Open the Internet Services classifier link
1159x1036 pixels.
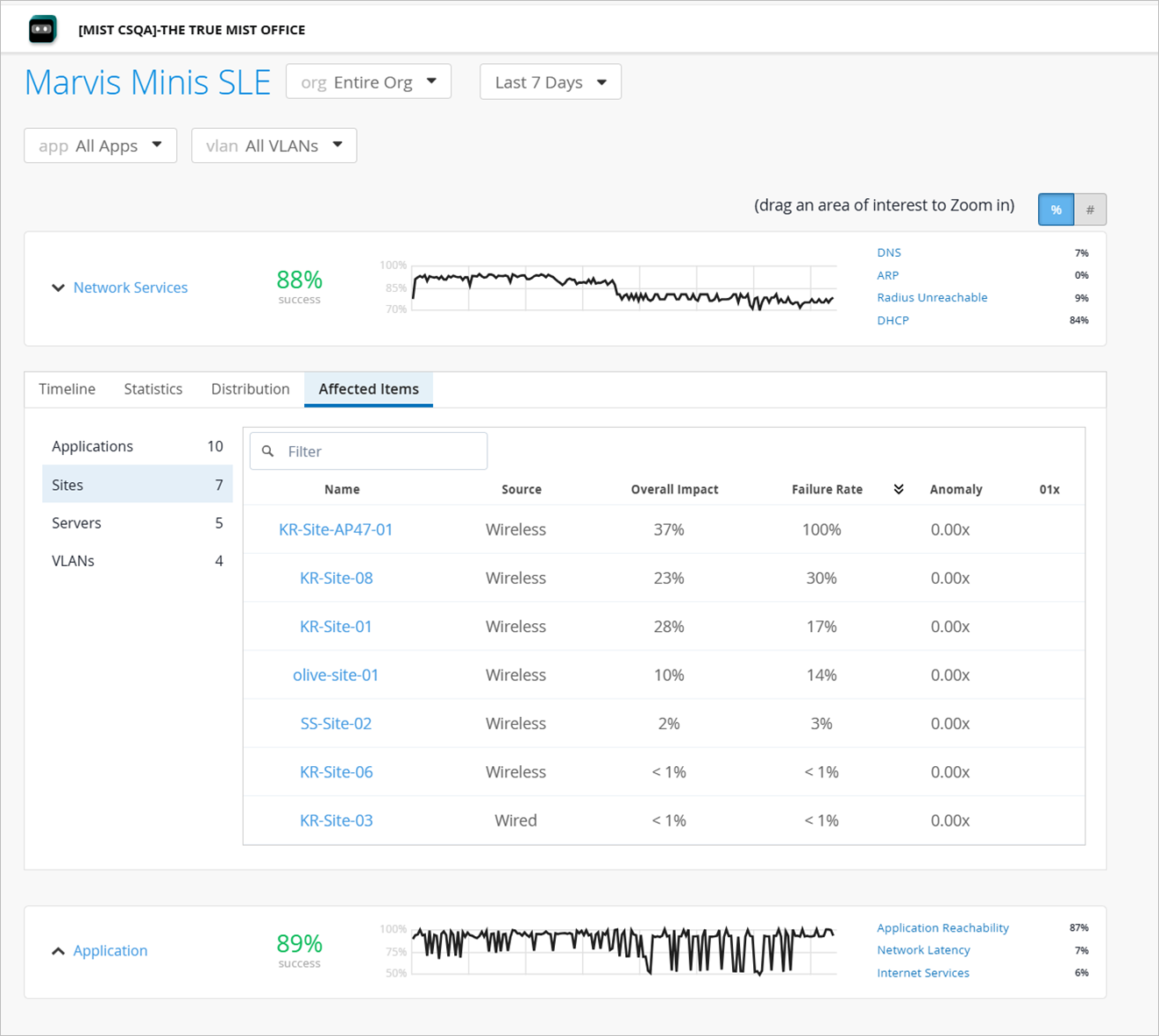[x=923, y=973]
